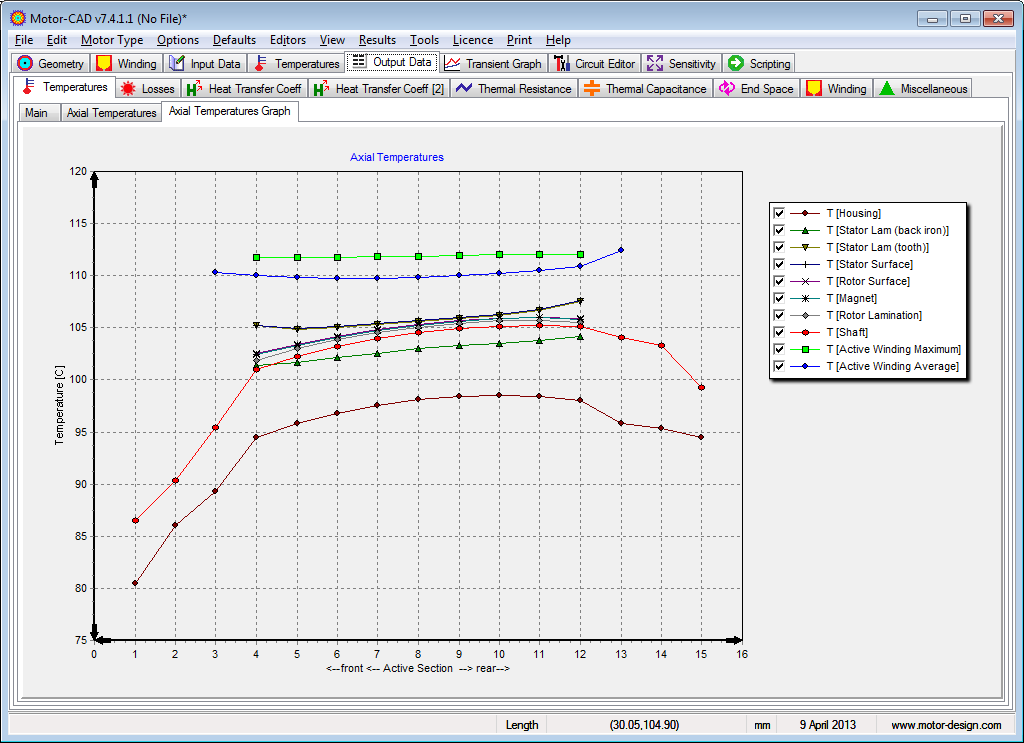Viewport: 1024px width, 743px height.
Task: Open Transient Graph icon tab
Action: click(x=453, y=63)
